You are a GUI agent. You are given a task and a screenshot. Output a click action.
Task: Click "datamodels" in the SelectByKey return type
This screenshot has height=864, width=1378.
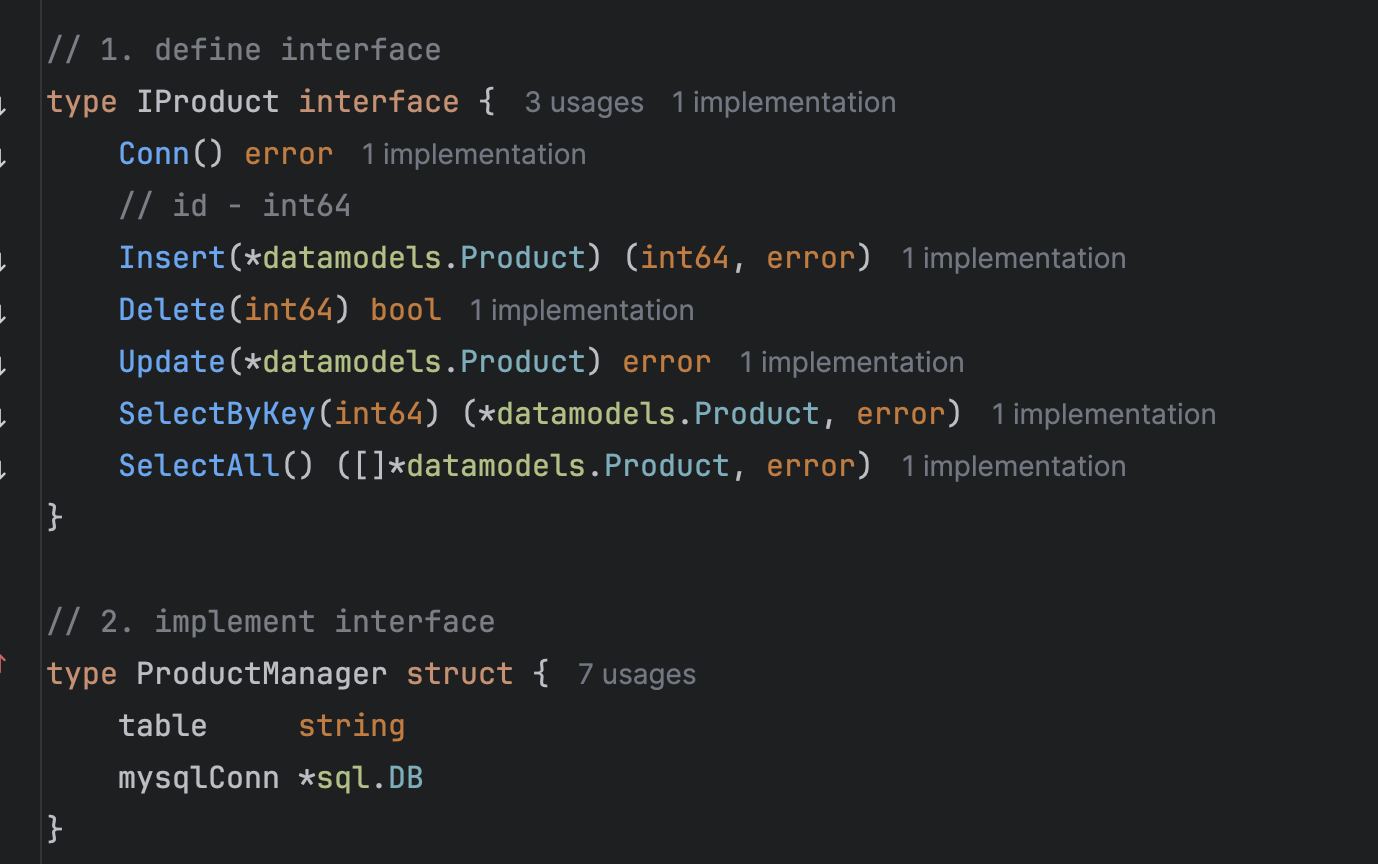pos(586,414)
